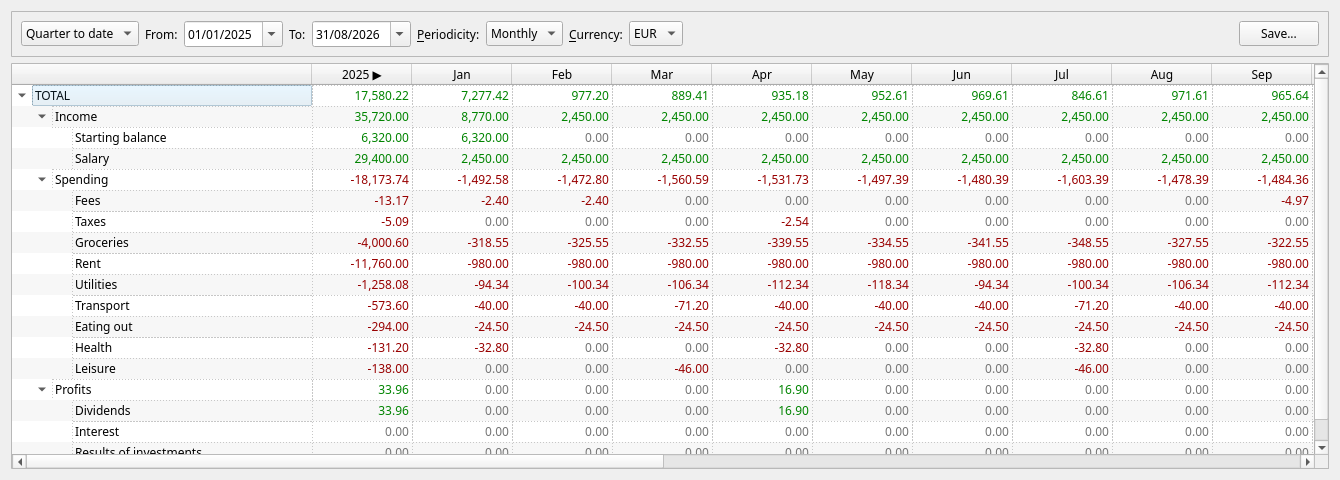1340x480 pixels.
Task: Click the To date field 31/08/2026
Action: [x=351, y=33]
